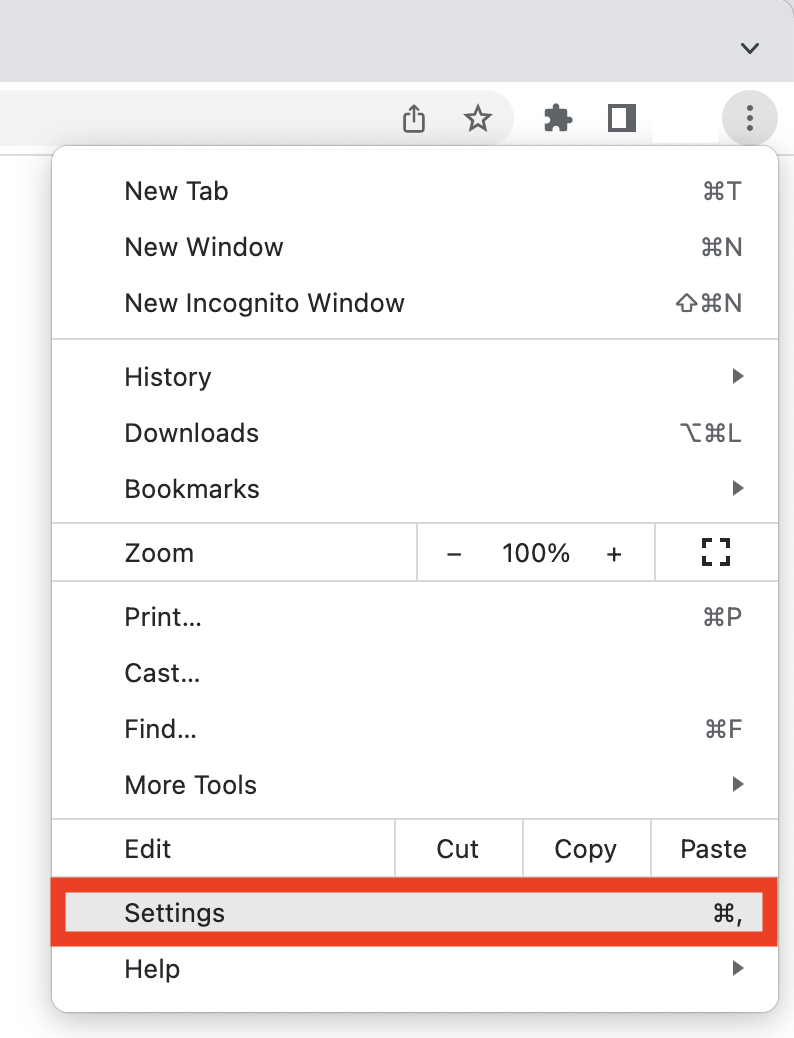This screenshot has width=794, height=1038.
Task: Toggle the side panel icon
Action: click(x=622, y=120)
